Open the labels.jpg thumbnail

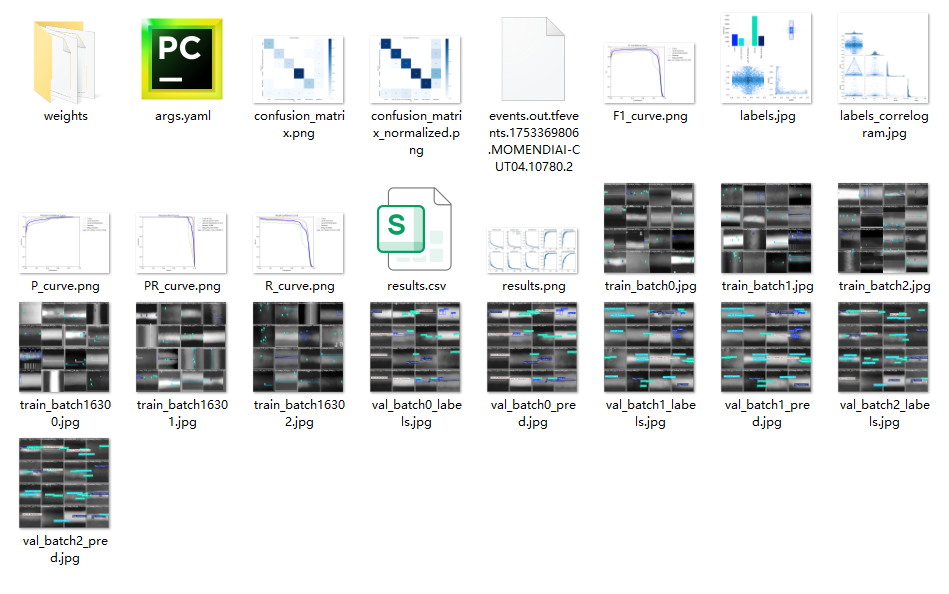[766, 58]
